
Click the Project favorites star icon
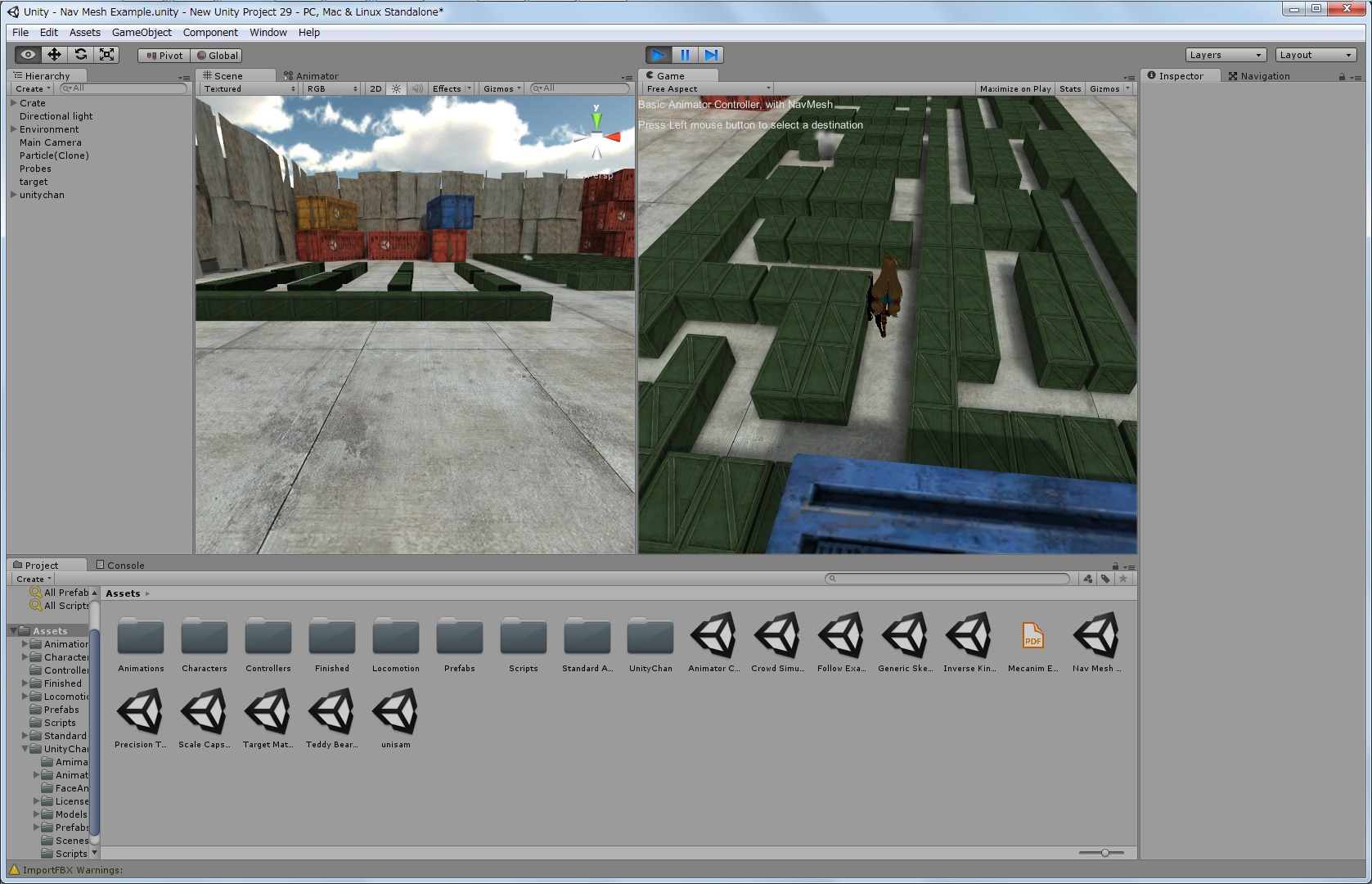1123,579
